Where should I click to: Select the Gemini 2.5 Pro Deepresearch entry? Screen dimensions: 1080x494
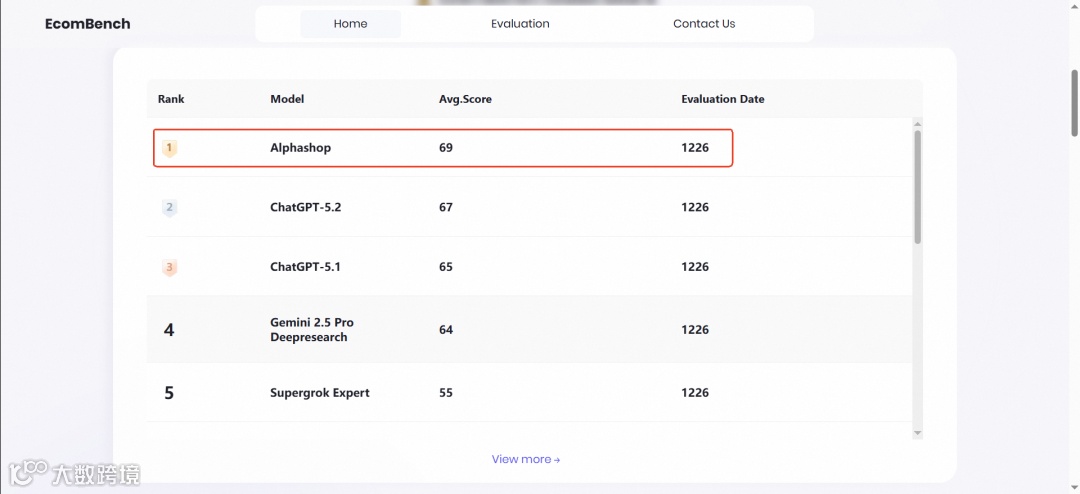pos(312,330)
